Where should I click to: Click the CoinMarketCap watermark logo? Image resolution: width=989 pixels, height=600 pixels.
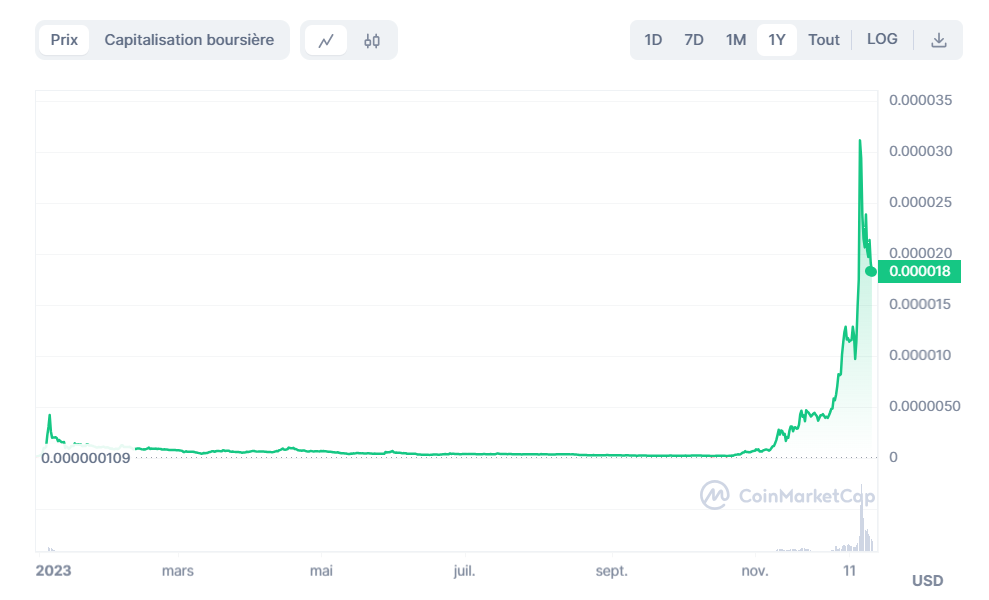pyautogui.click(x=787, y=495)
